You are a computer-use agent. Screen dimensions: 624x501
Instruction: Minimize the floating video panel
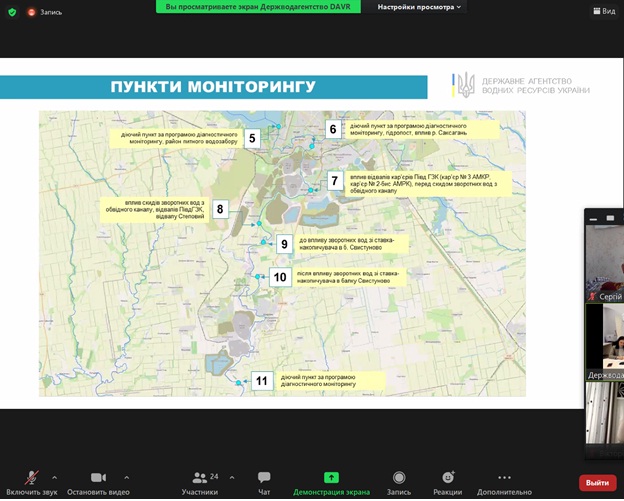pos(593,218)
